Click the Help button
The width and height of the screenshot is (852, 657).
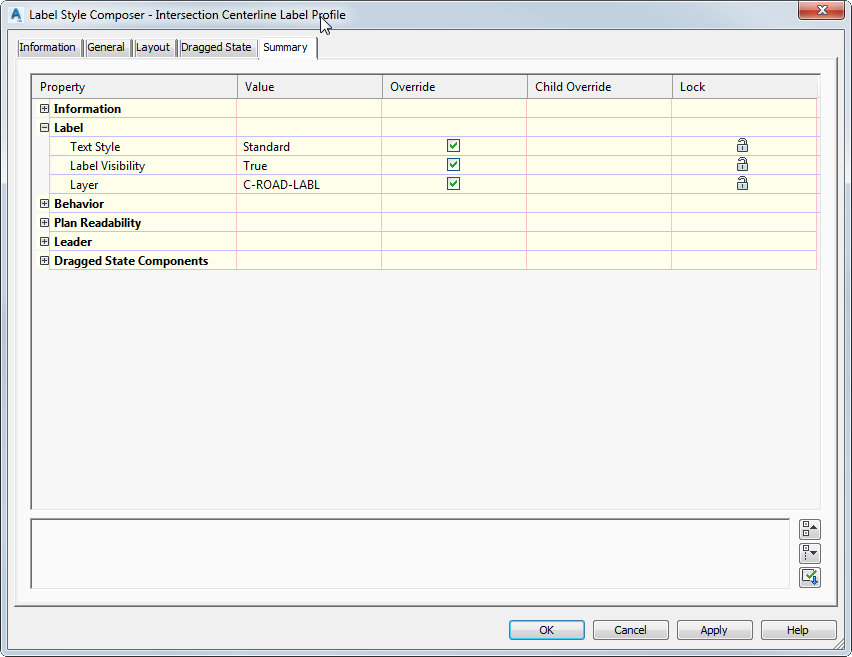(798, 630)
